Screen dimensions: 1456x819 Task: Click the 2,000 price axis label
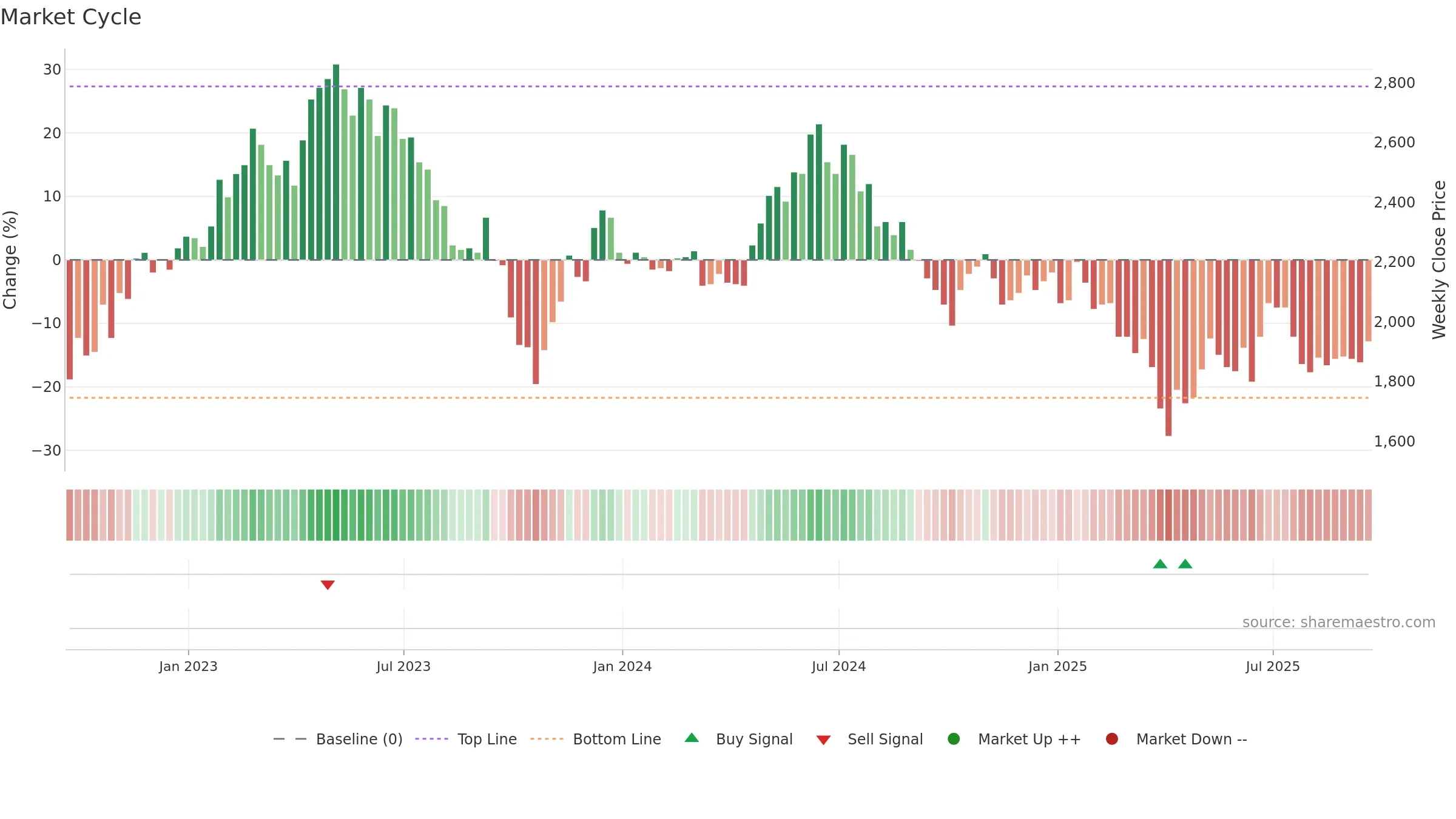tap(1394, 322)
